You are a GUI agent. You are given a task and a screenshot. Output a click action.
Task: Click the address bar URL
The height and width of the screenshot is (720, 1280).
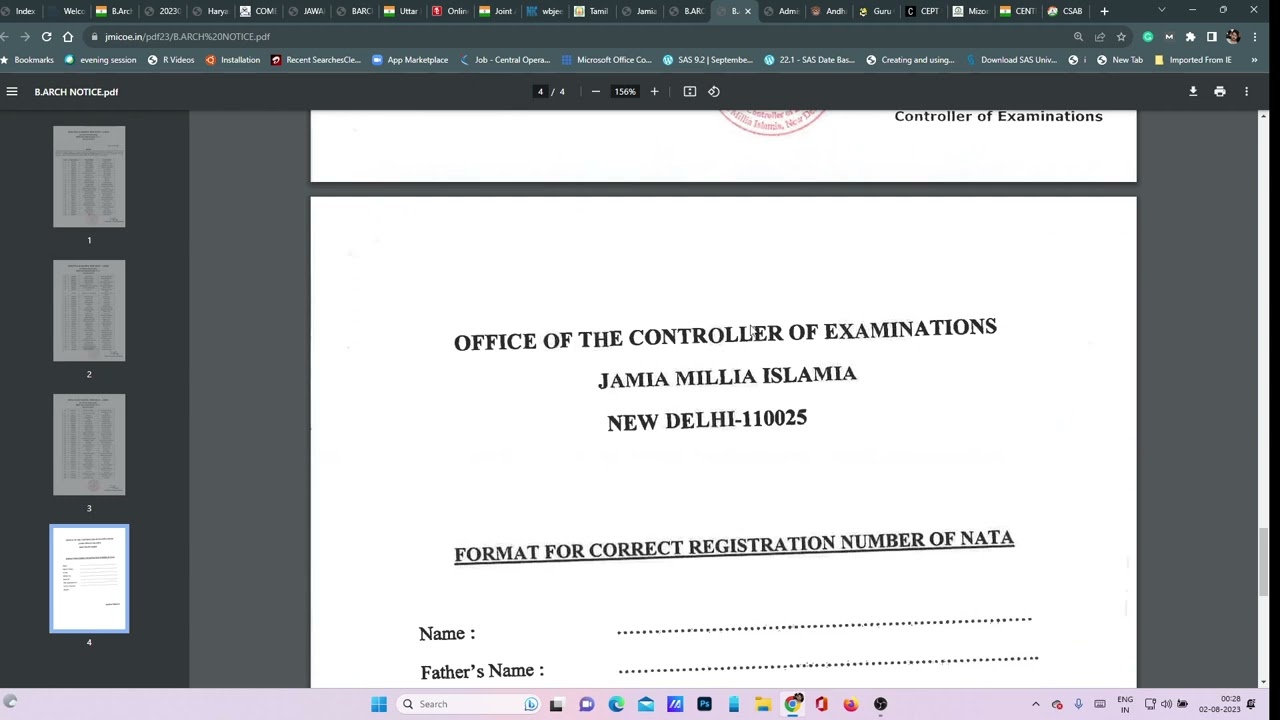187,37
